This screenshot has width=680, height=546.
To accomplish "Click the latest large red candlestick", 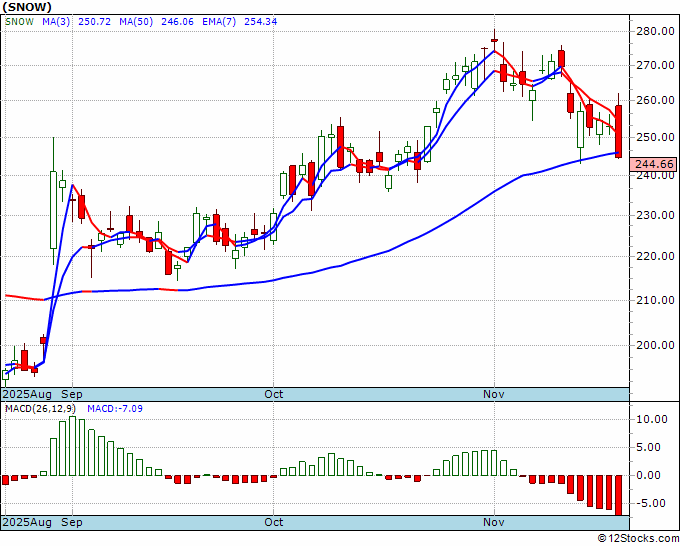I will click(x=618, y=131).
